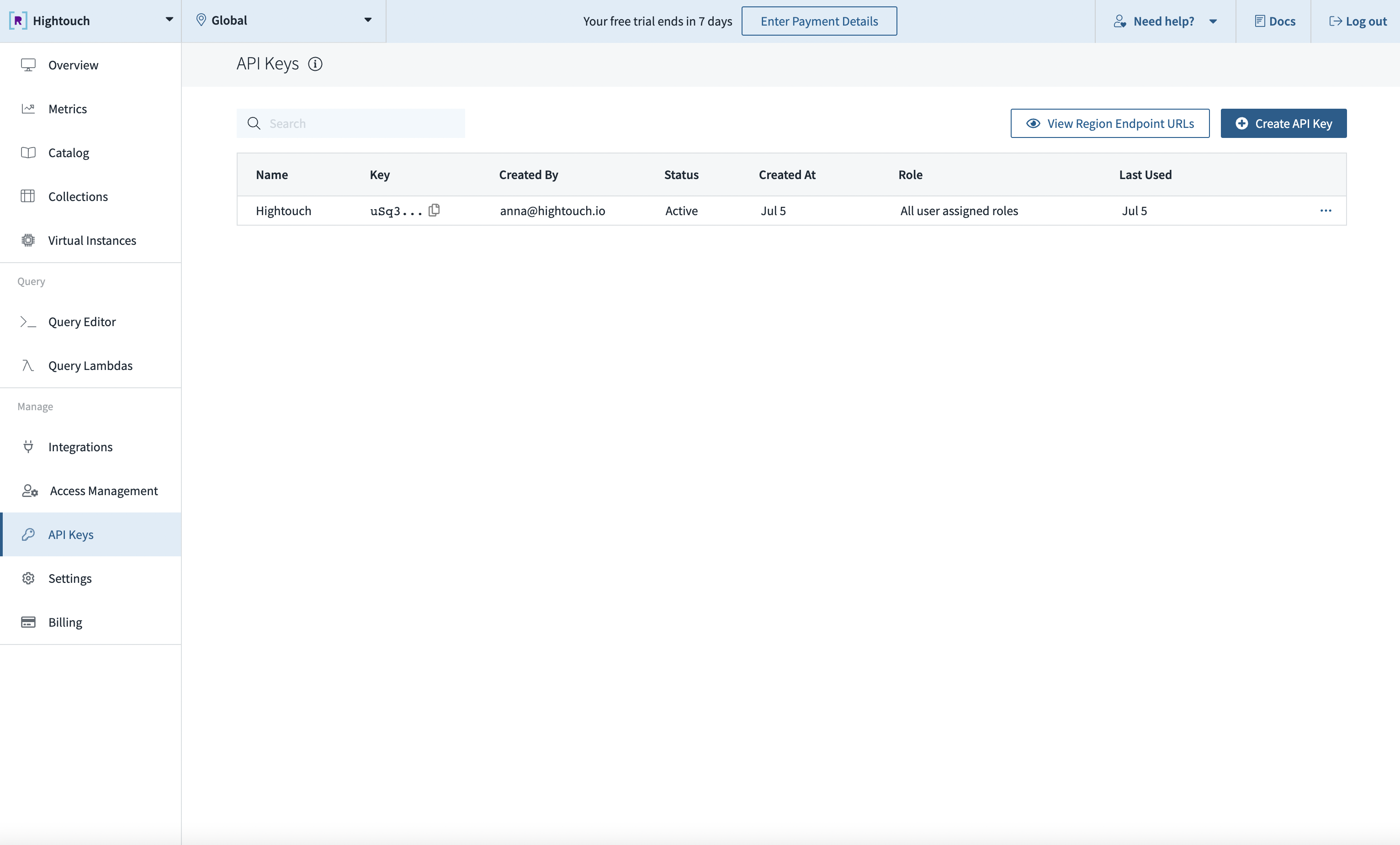Click the Key column header

(x=380, y=174)
